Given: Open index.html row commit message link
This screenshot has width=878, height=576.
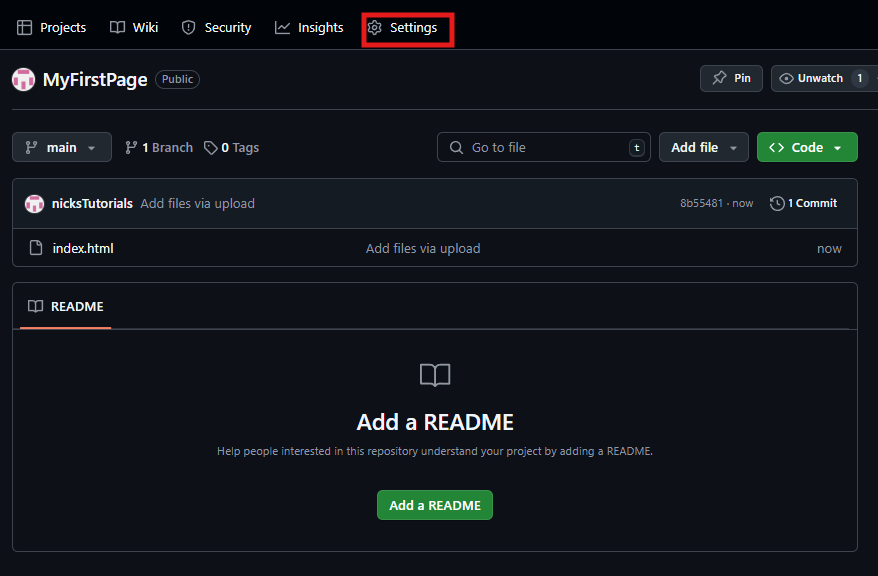Looking at the screenshot, I should (423, 249).
